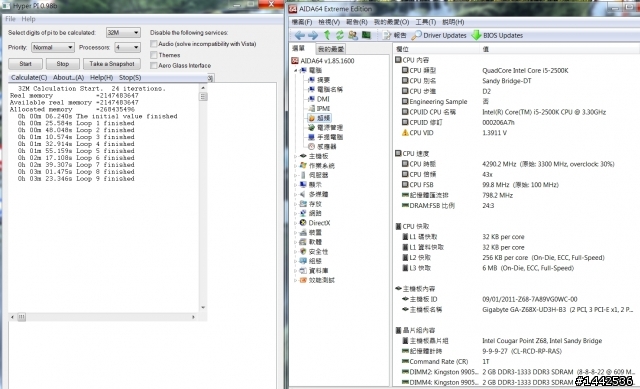Expand the 軟體 software tree node

296,242
